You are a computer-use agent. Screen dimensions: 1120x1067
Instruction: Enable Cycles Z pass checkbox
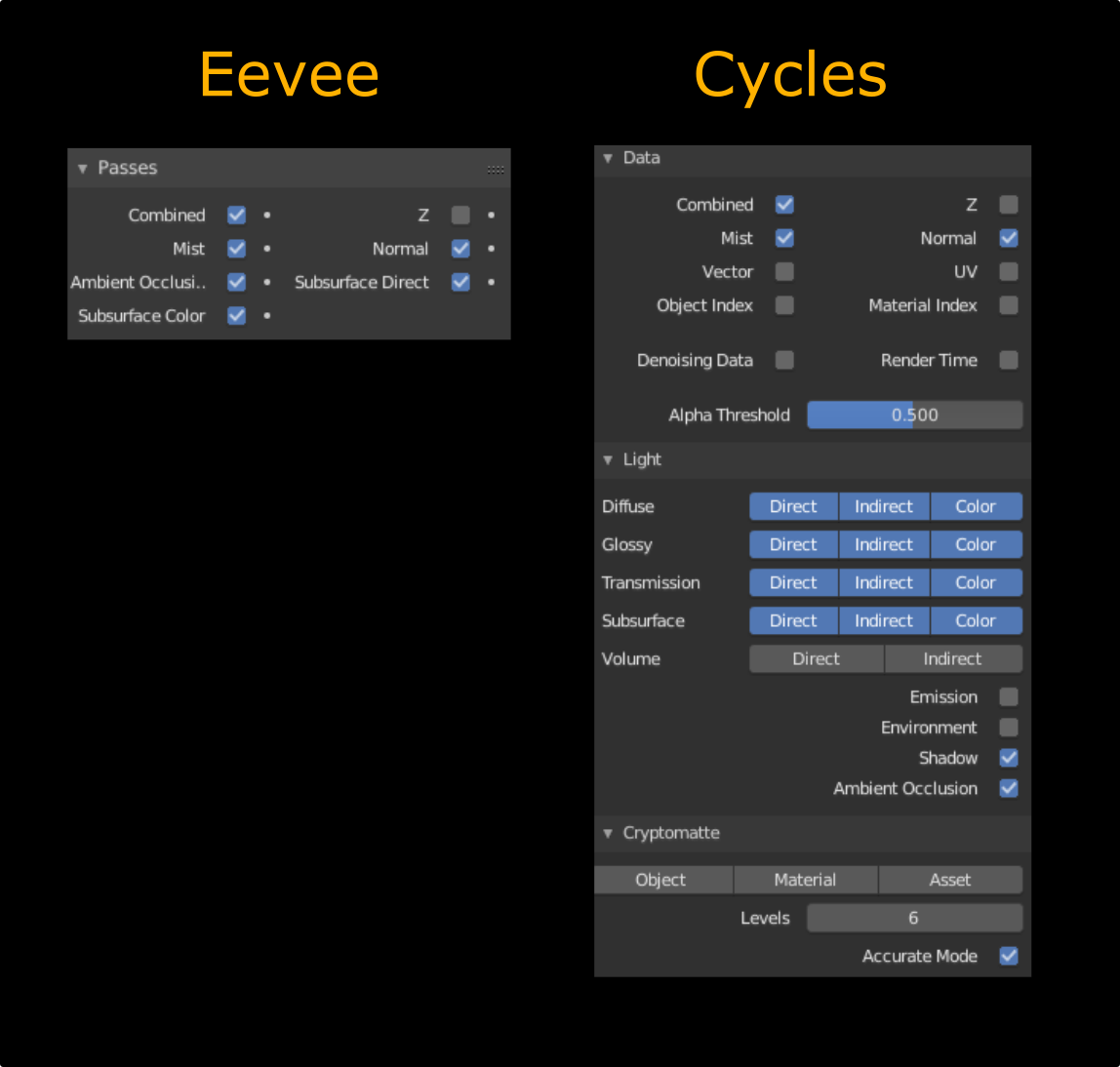tap(1009, 205)
